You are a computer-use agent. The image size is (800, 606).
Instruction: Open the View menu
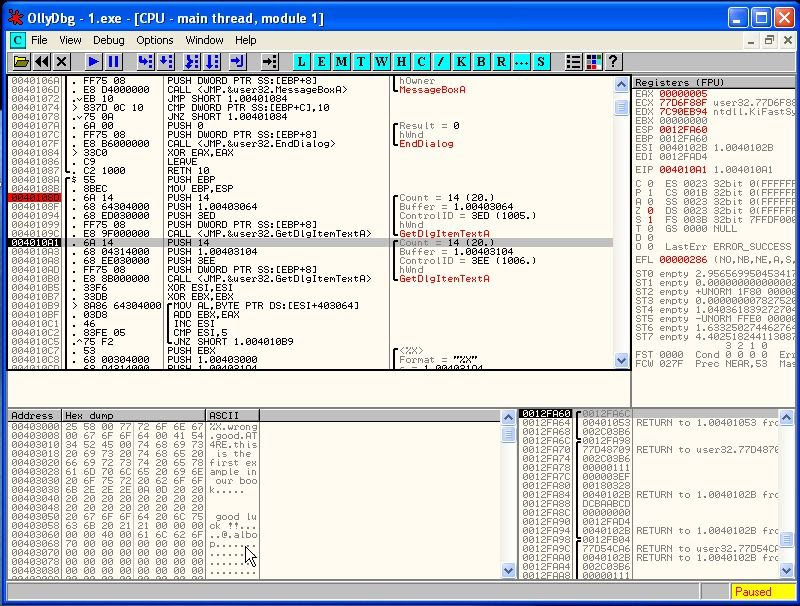[x=70, y=40]
